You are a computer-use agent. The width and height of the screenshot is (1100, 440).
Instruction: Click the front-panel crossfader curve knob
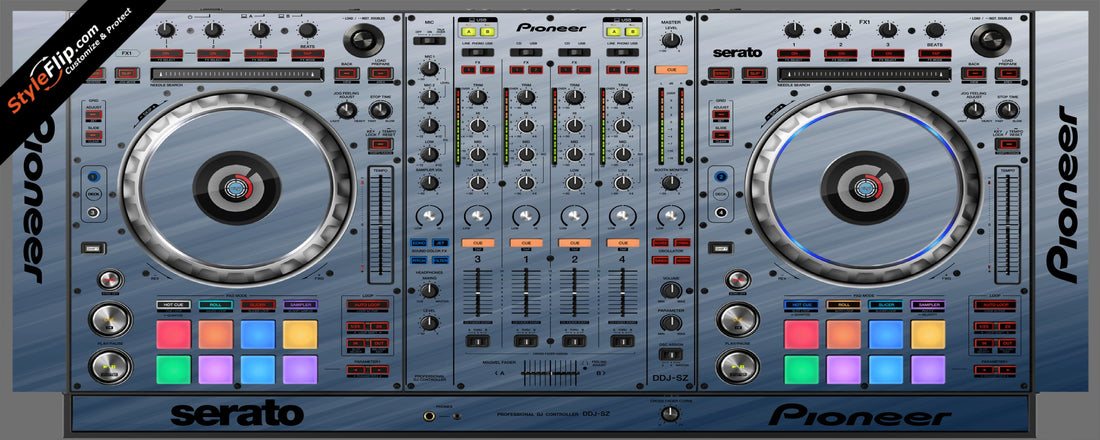point(670,415)
